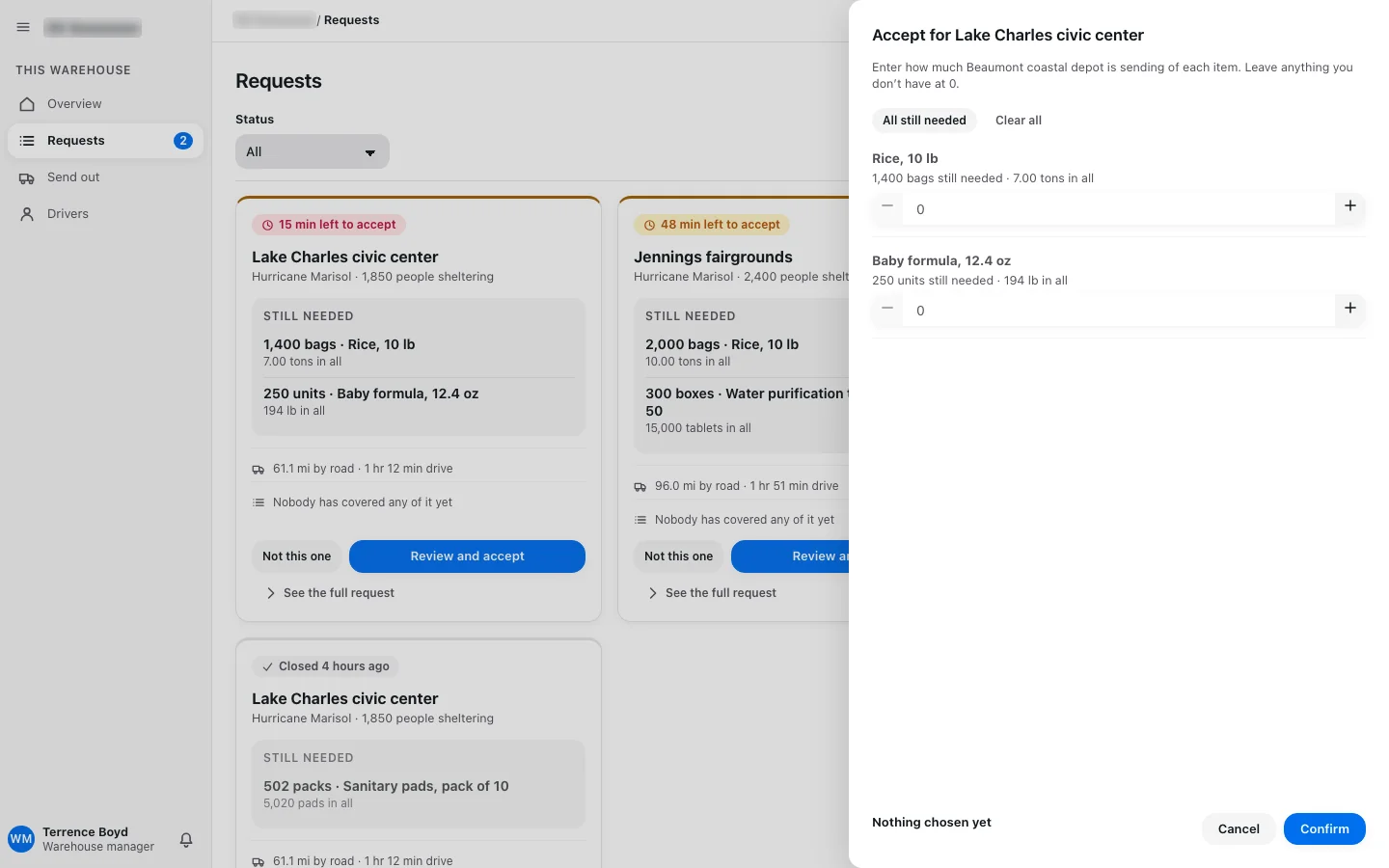The width and height of the screenshot is (1389, 868).
Task: Increase Baby formula quantity
Action: (1350, 309)
